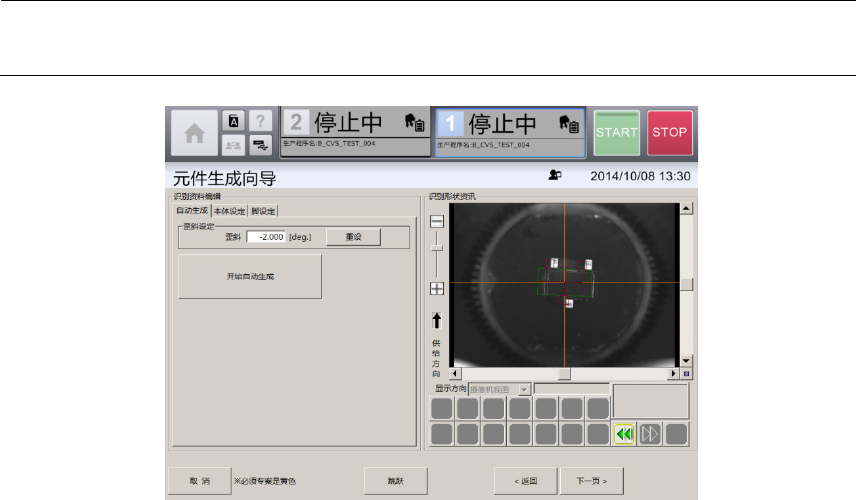
Task: Click the 歪斜 angle input field
Action: (266, 237)
